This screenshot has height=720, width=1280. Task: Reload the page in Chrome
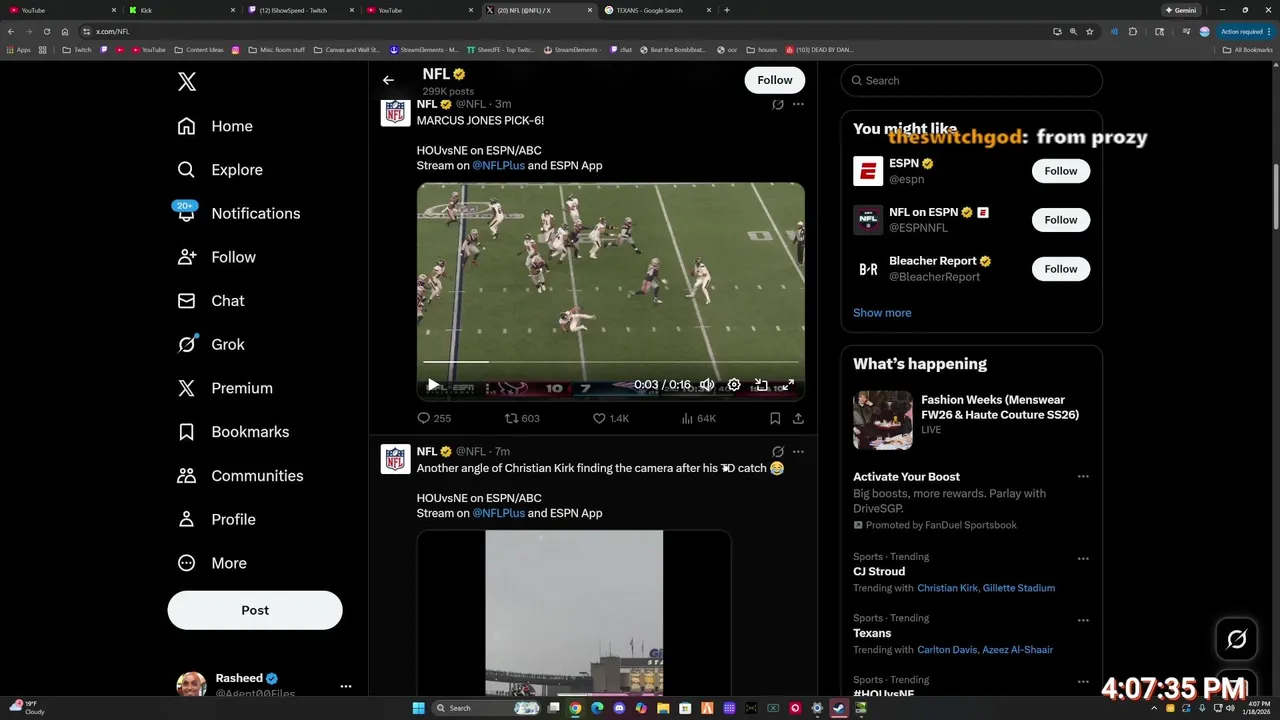tap(46, 31)
